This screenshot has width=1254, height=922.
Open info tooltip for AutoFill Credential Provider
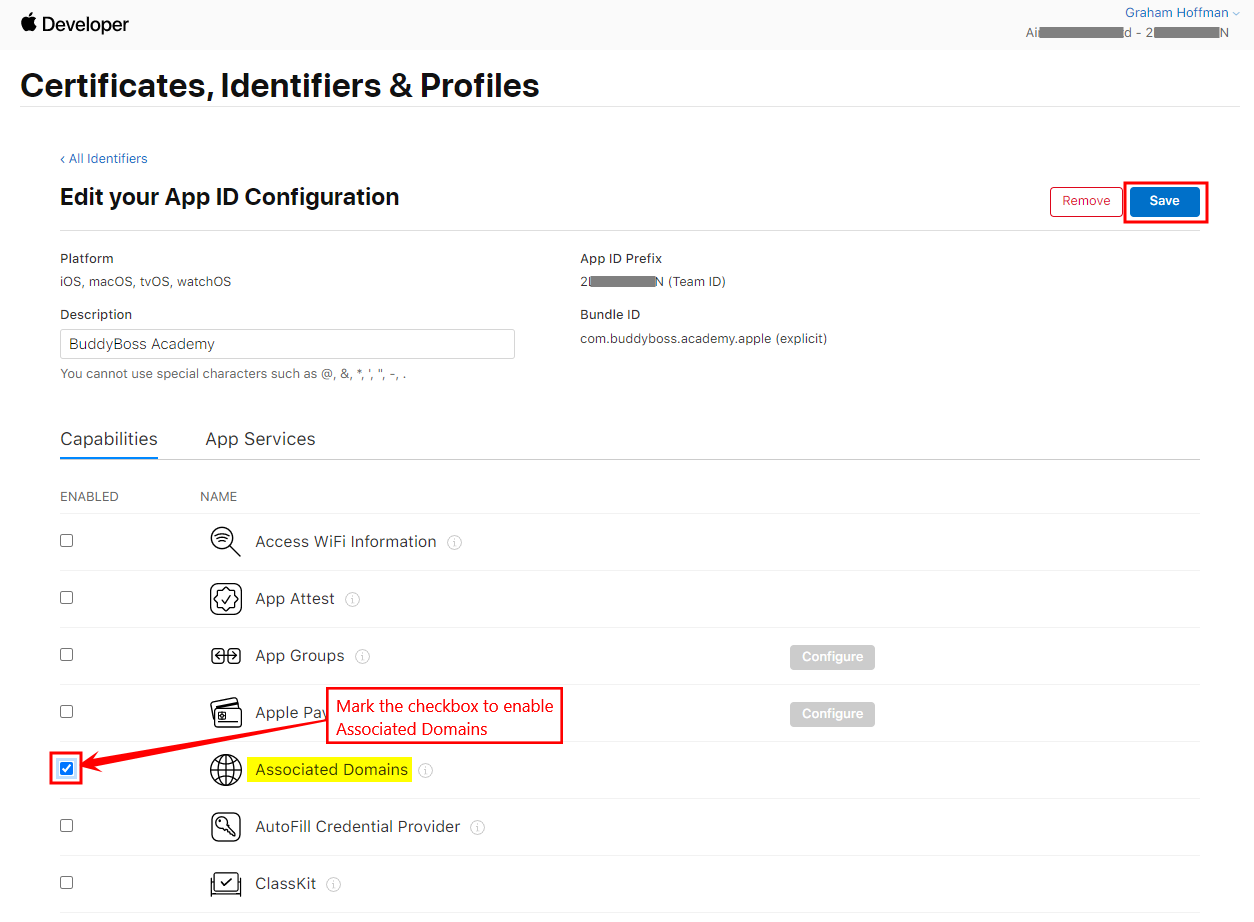(477, 827)
